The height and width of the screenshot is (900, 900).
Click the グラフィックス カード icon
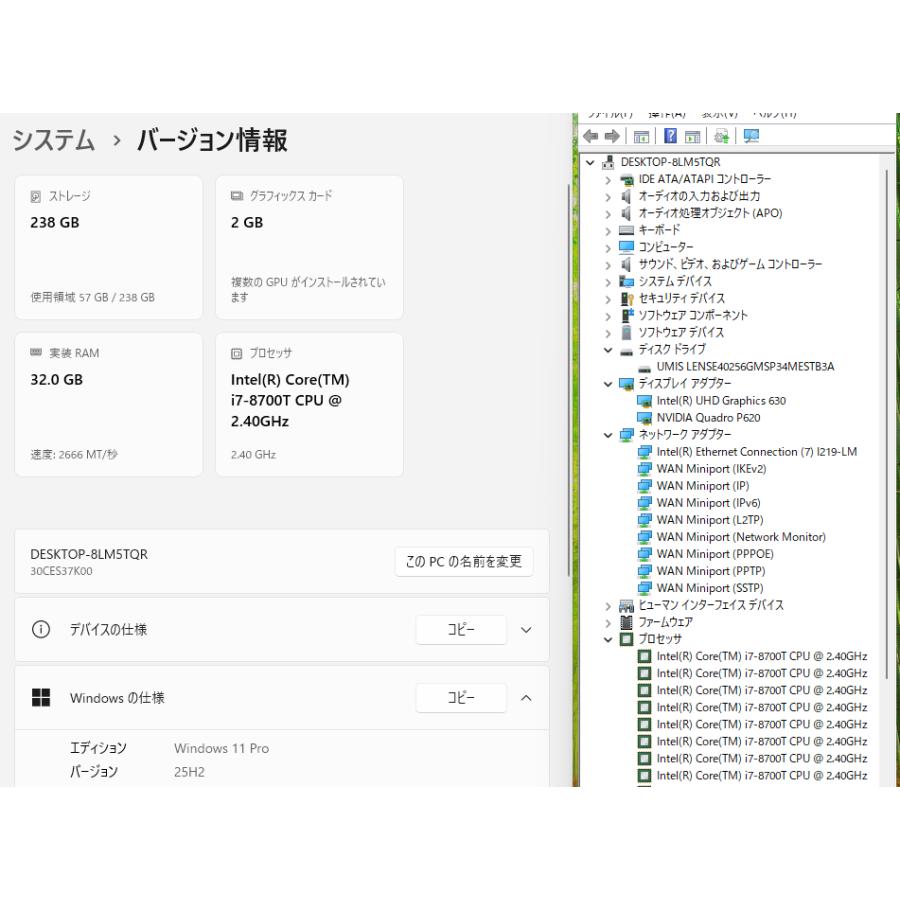click(x=236, y=196)
